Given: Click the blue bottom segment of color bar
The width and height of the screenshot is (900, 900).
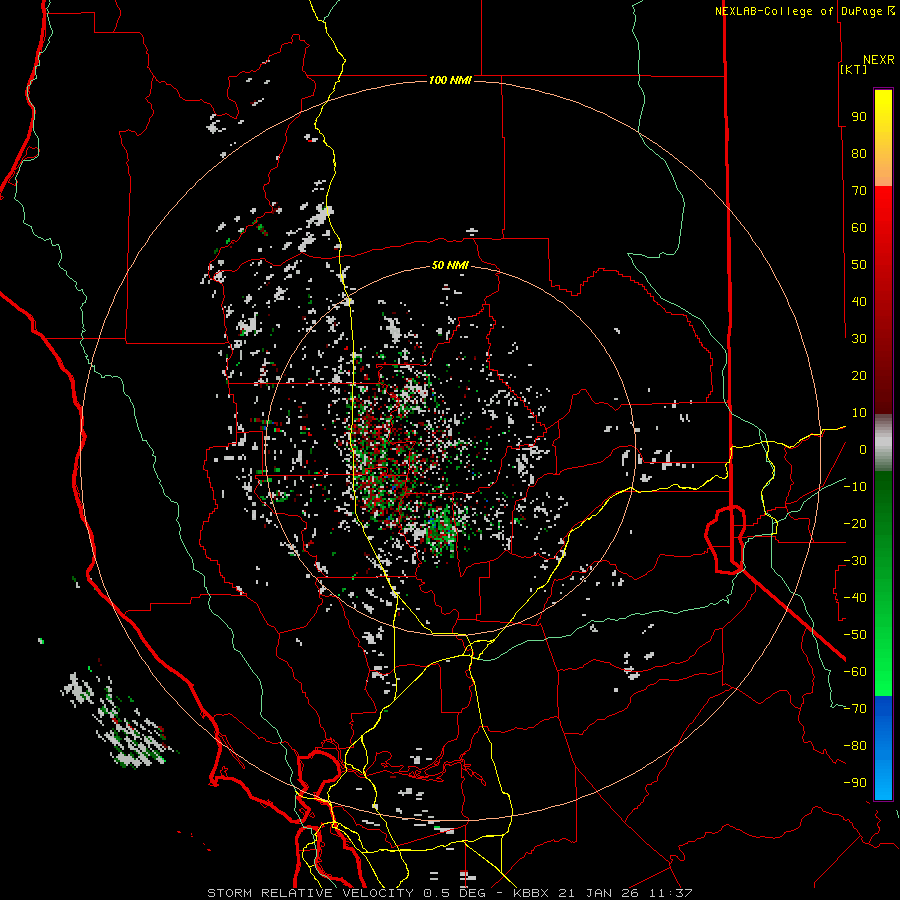Looking at the screenshot, I should pos(883,748).
